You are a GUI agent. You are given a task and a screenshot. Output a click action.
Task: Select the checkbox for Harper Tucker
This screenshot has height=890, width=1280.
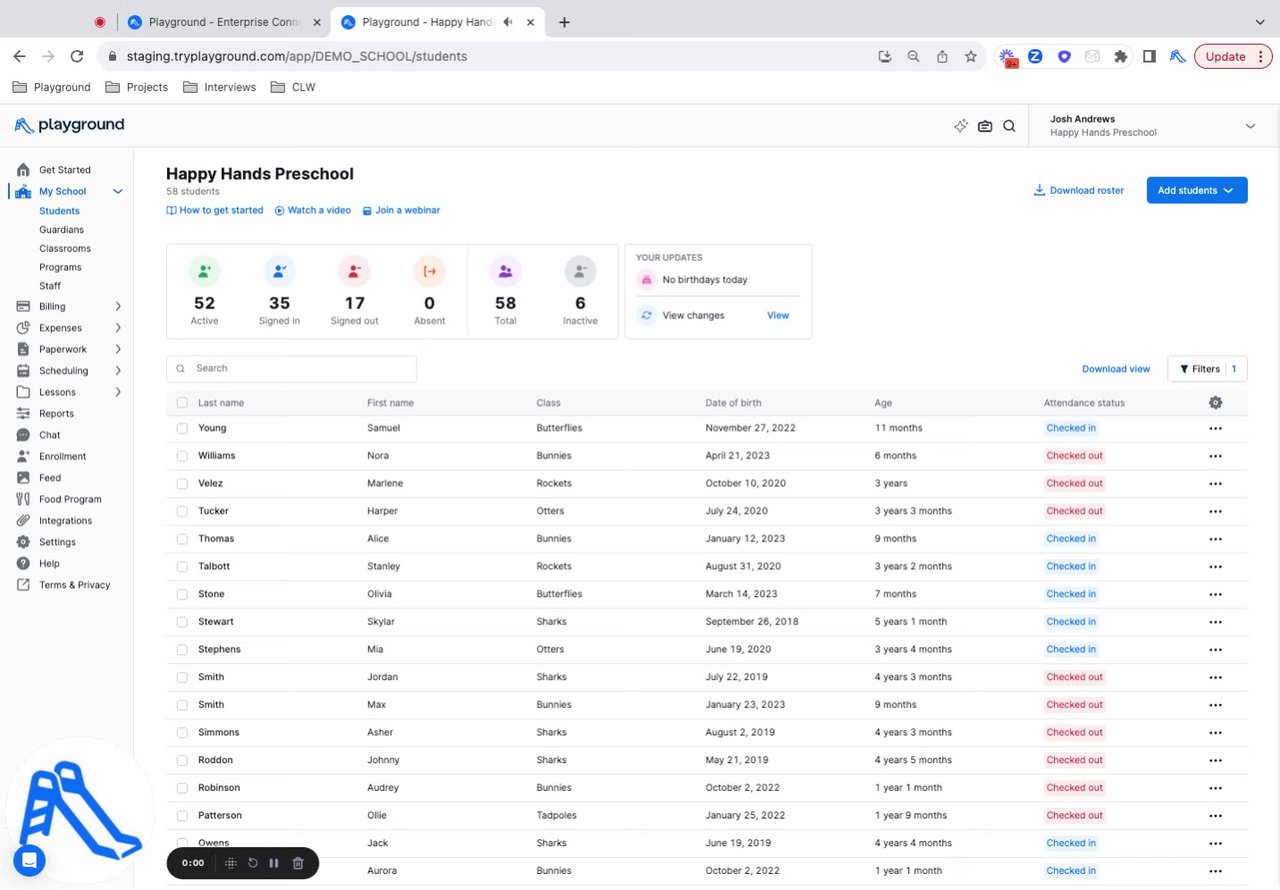(x=182, y=511)
